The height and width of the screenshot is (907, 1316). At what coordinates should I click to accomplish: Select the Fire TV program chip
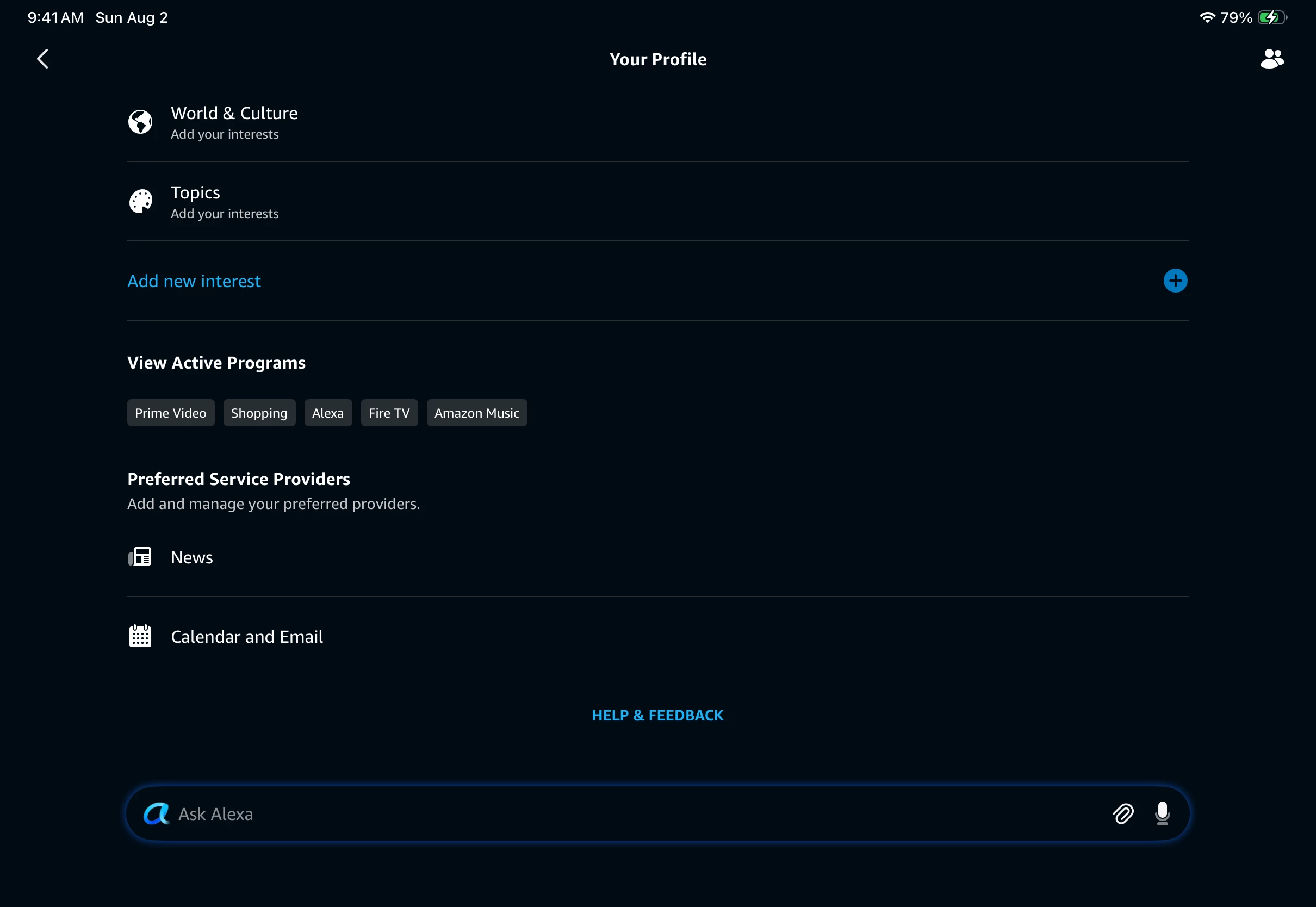[x=389, y=413]
